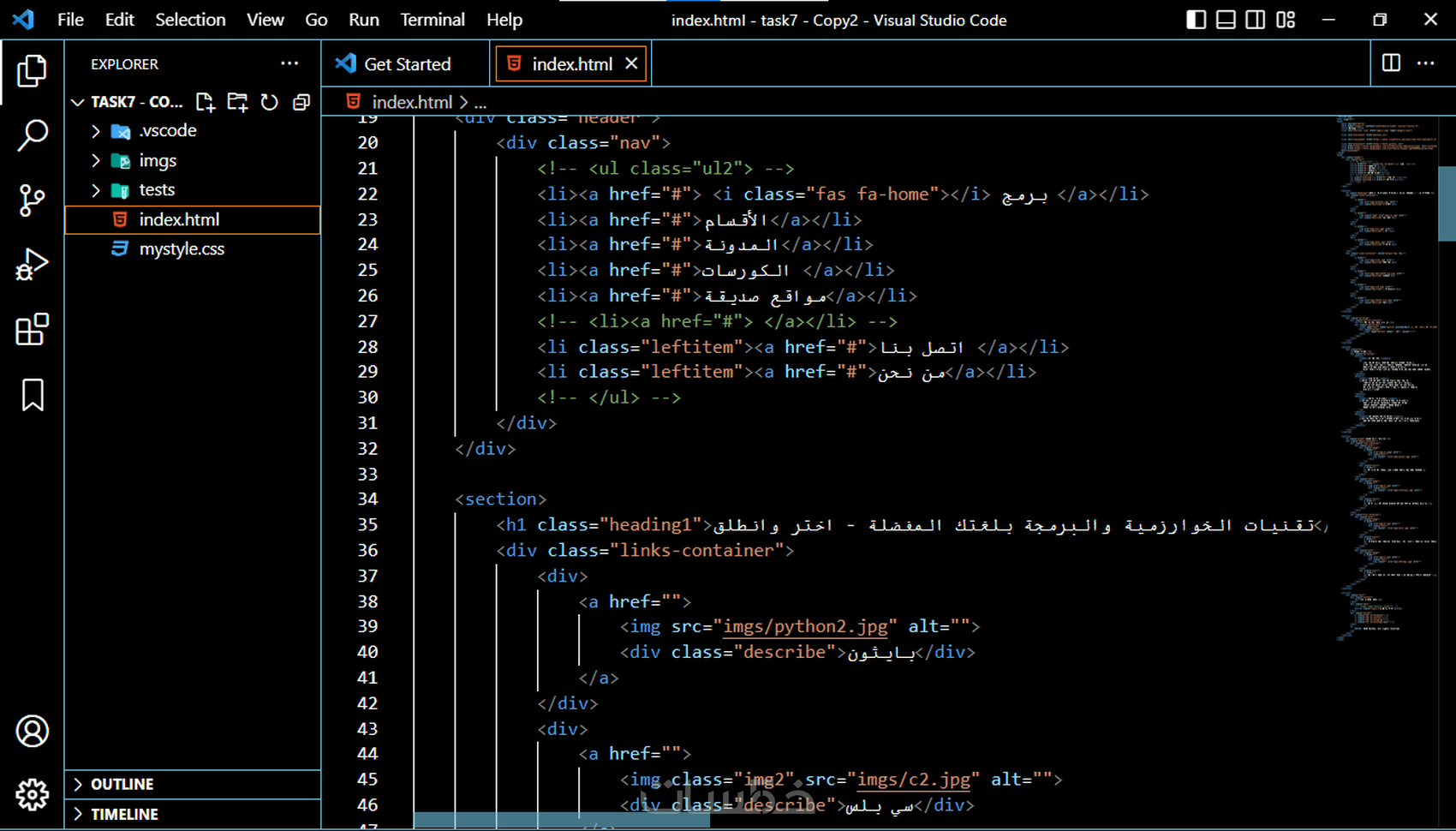Open the Run menu
Viewport: 1456px width, 831px height.
click(364, 19)
